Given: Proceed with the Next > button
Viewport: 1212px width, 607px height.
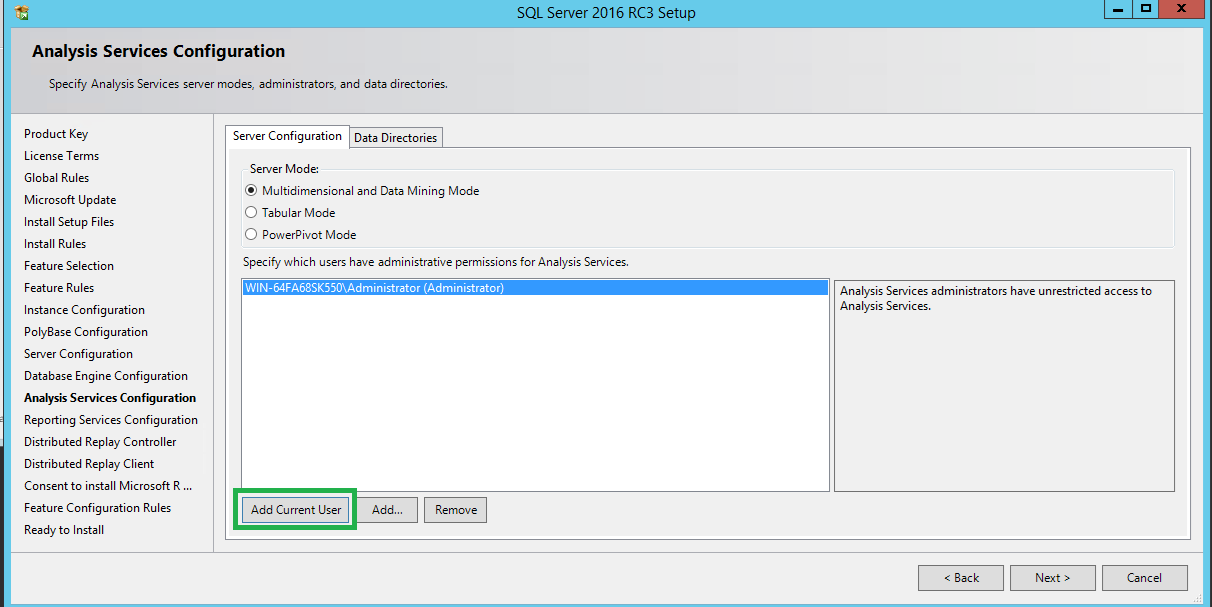Looking at the screenshot, I should 1052,578.
